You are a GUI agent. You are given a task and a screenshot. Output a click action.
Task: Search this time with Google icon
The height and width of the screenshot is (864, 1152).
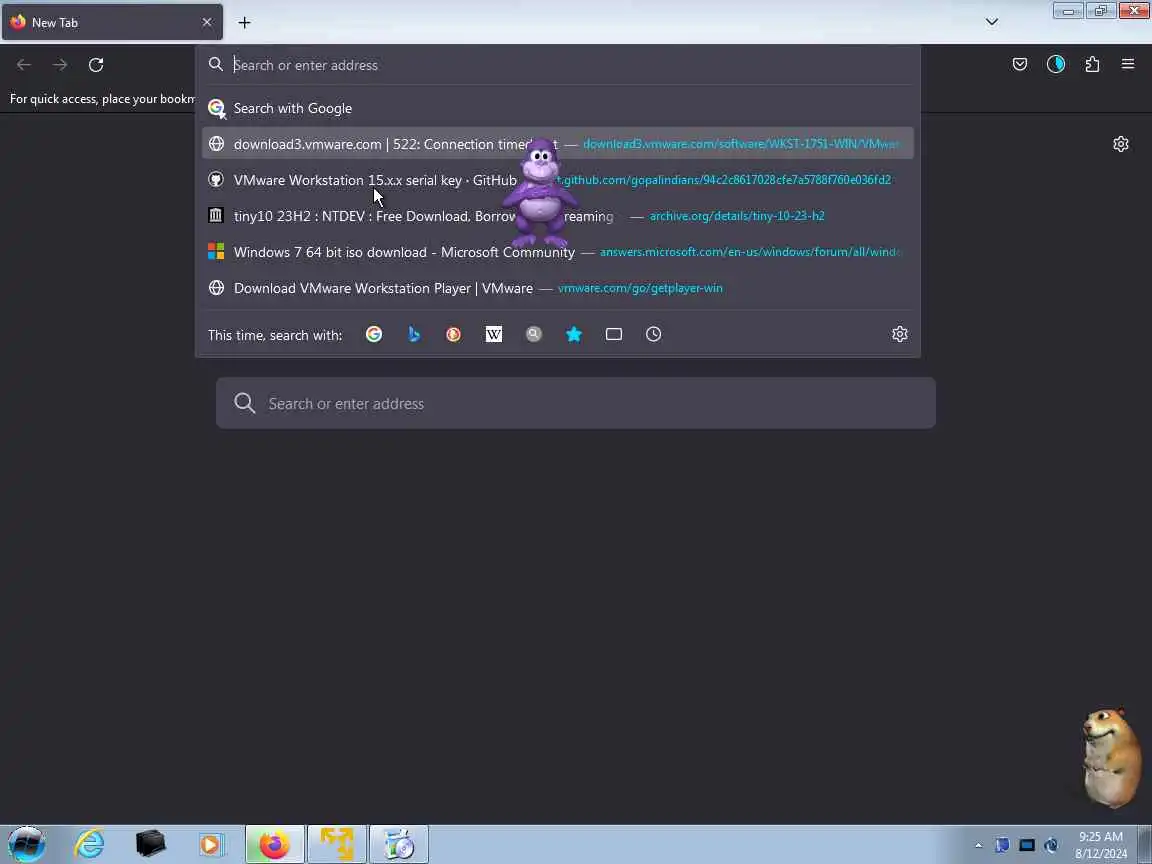[x=374, y=334]
